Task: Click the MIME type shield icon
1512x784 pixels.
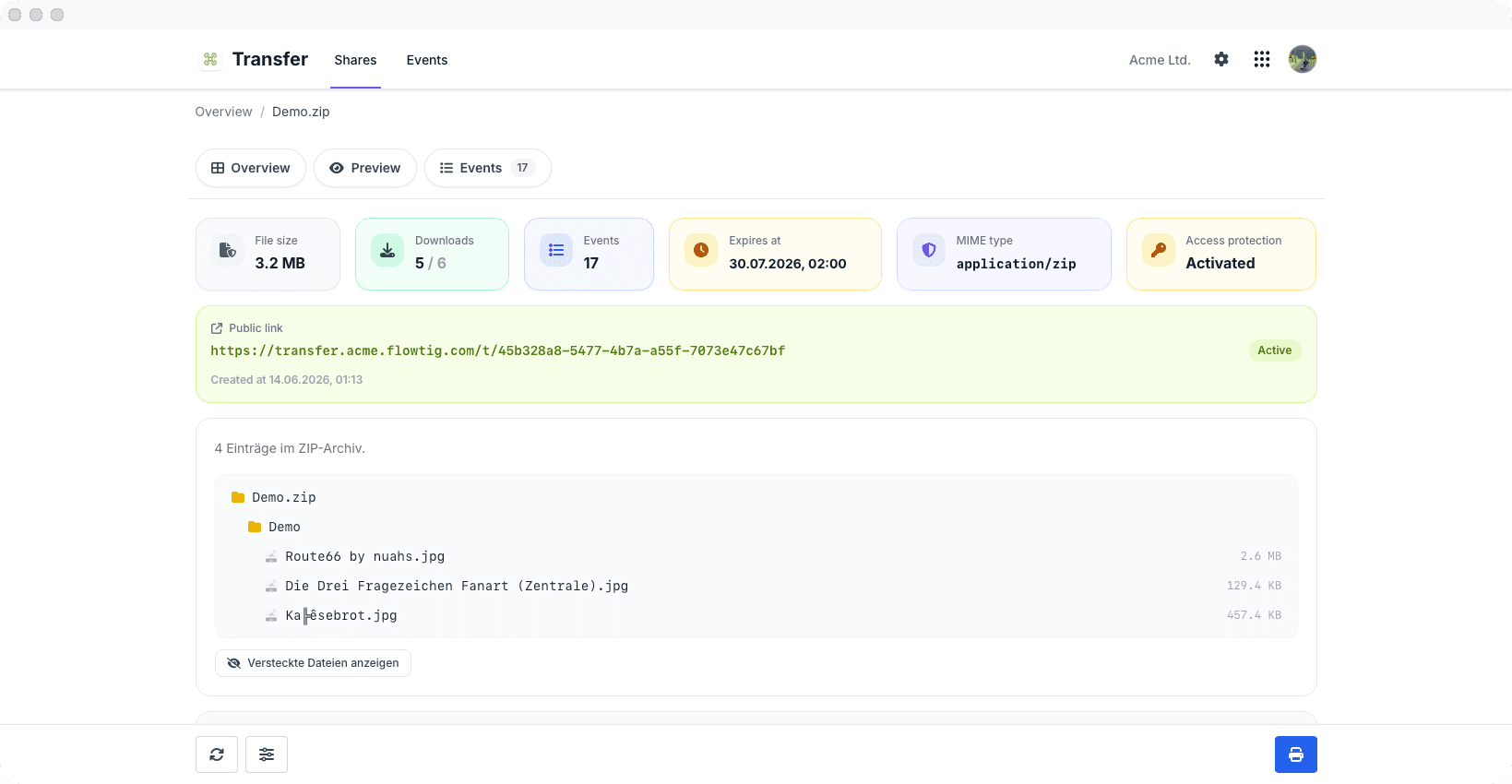Action: pos(929,250)
